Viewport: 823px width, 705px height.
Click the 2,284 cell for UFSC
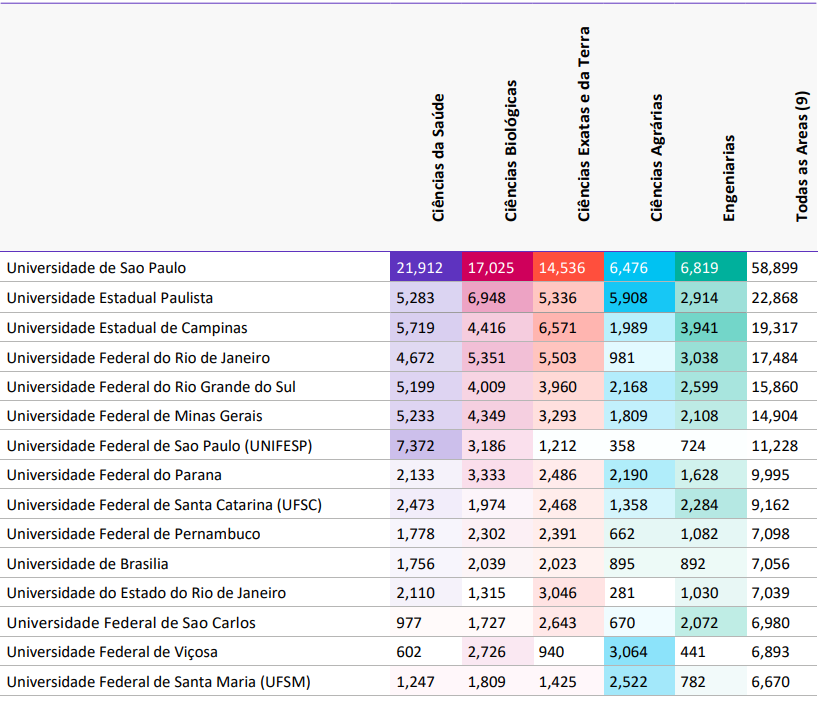(x=711, y=504)
